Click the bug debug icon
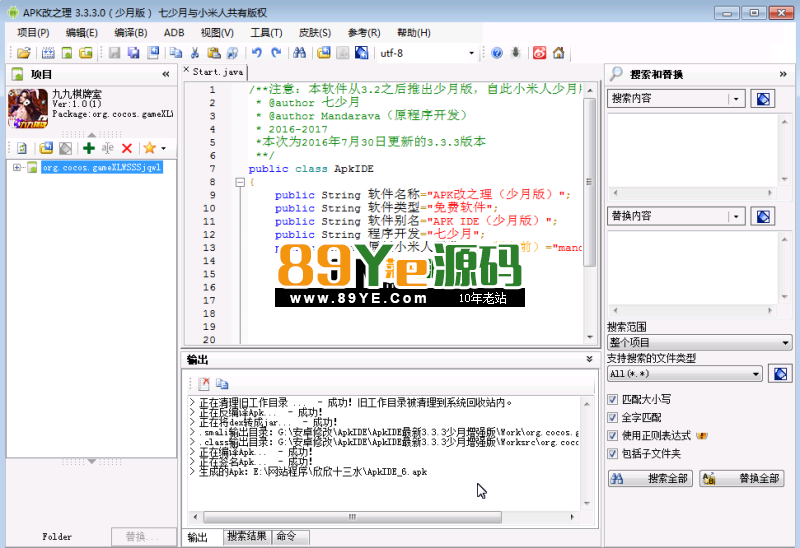Viewport: 800px width, 548px height. 516,53
